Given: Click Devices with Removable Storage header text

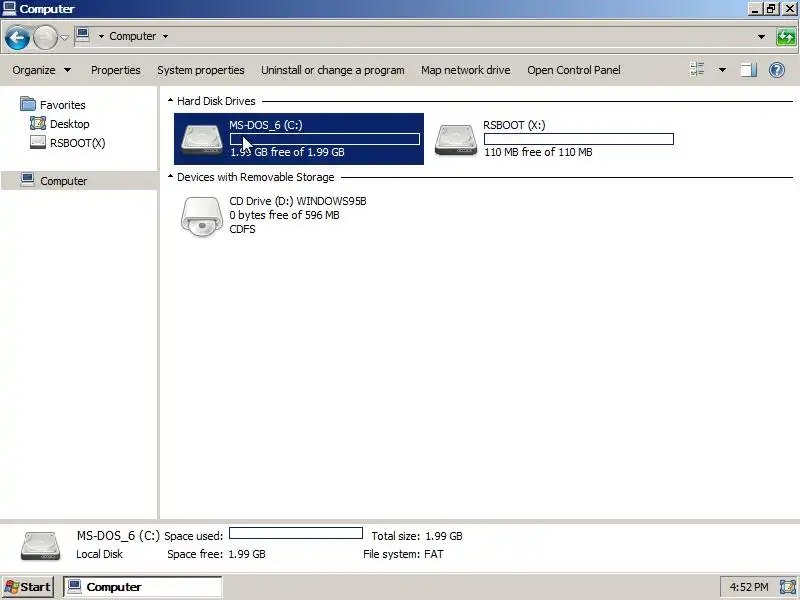Looking at the screenshot, I should 256,177.
